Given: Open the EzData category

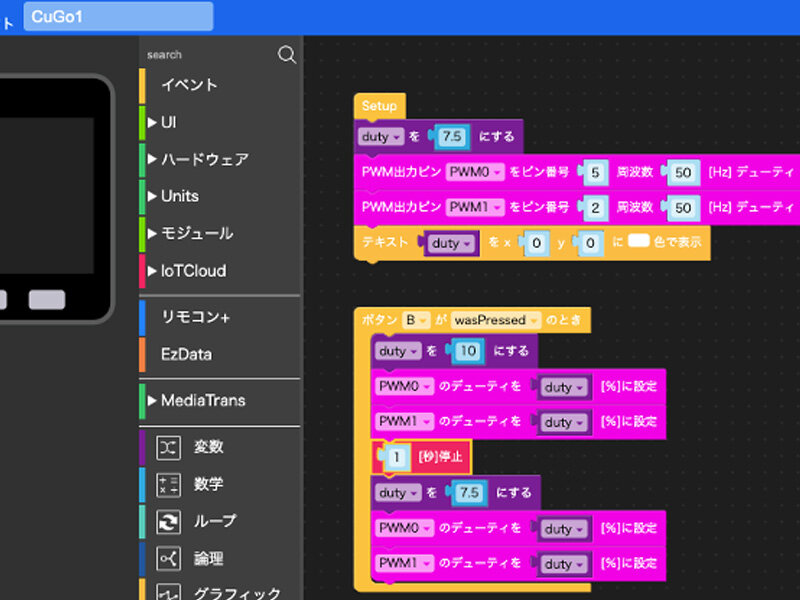Looking at the screenshot, I should (186, 354).
